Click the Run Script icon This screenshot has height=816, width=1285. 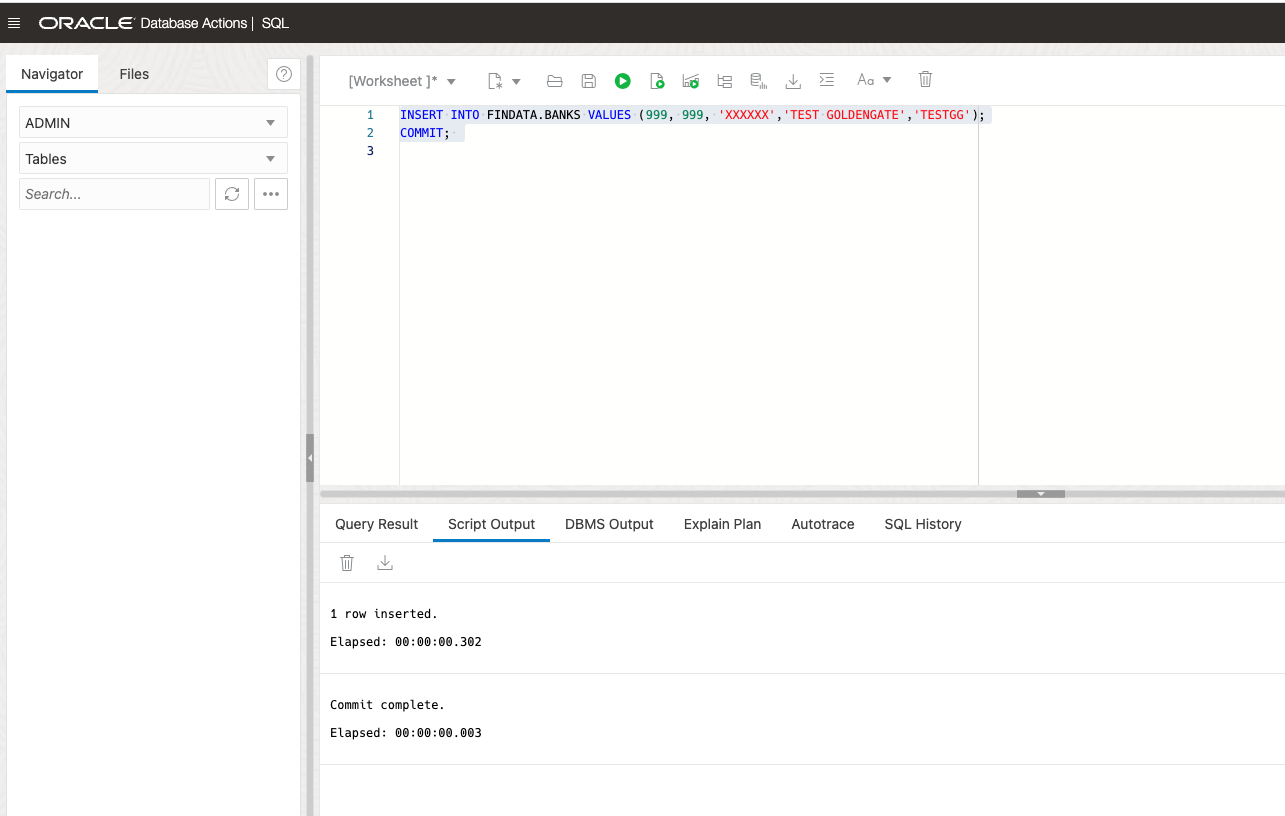click(657, 81)
